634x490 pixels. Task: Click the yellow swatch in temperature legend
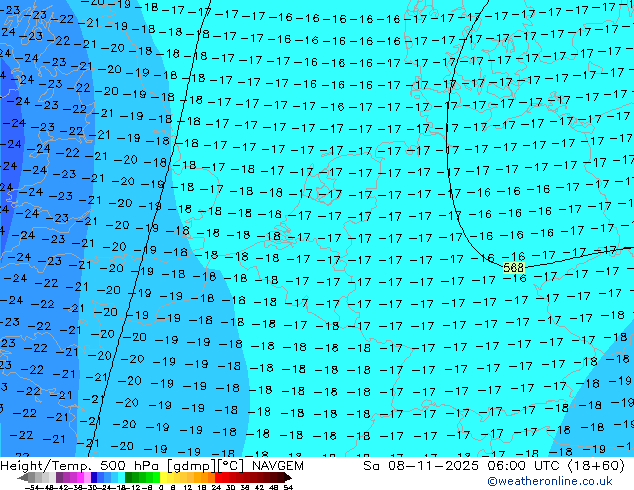(163, 477)
